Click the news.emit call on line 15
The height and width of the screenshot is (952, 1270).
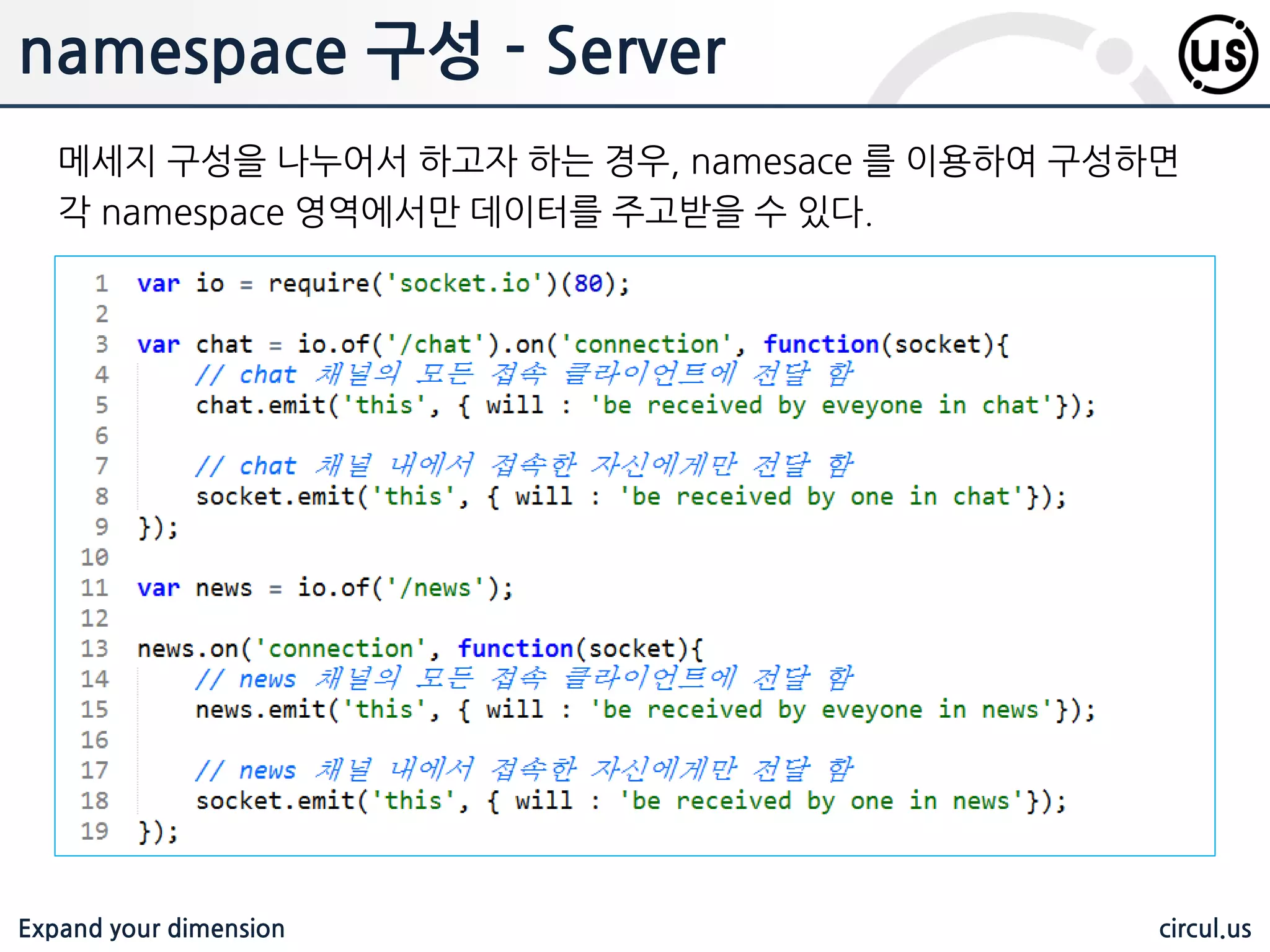pyautogui.click(x=260, y=710)
